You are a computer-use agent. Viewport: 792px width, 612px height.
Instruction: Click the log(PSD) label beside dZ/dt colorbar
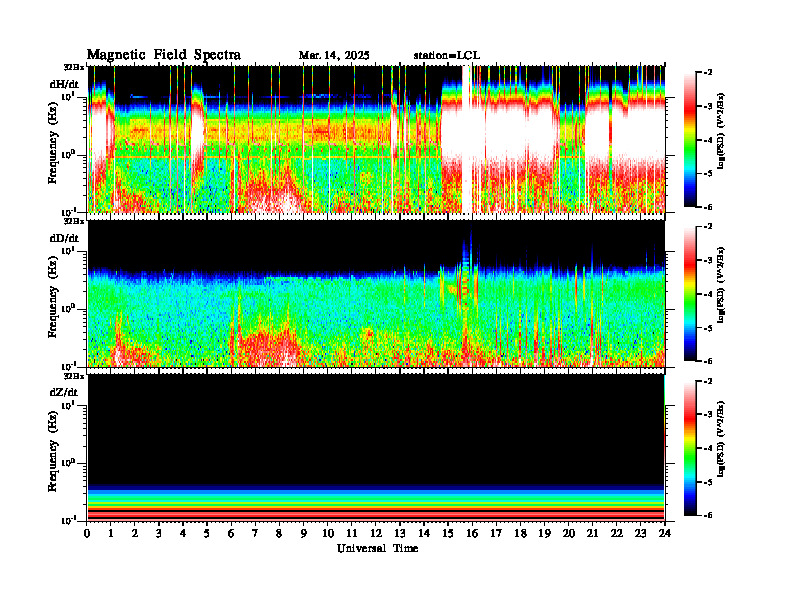coord(721,438)
